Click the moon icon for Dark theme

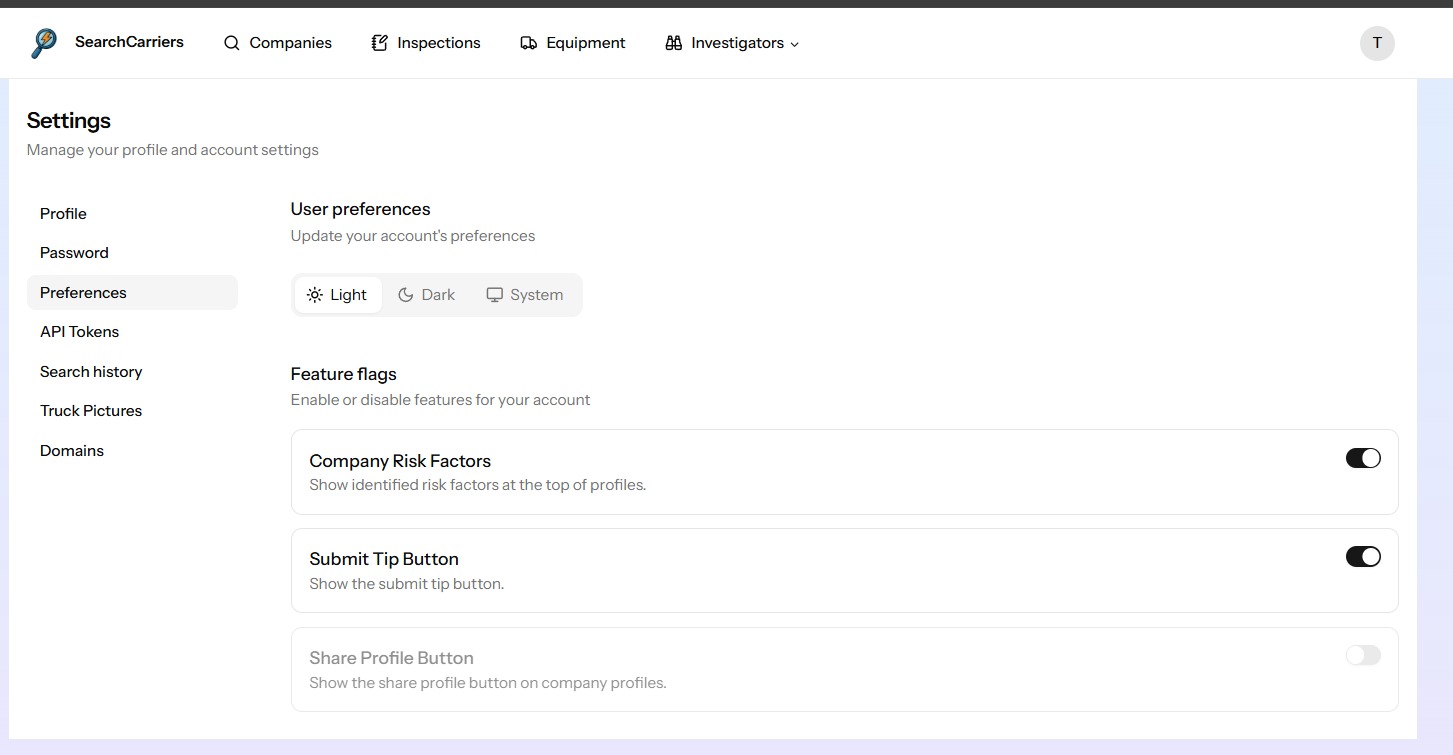tap(406, 295)
